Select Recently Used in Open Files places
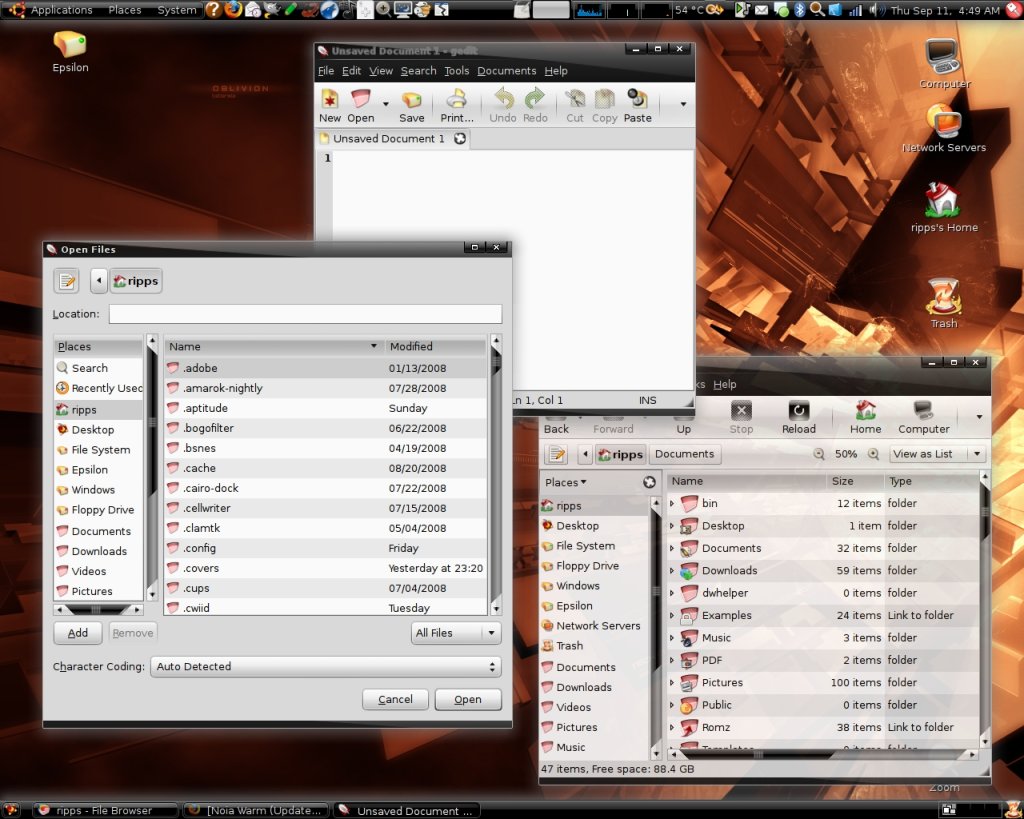 99,388
